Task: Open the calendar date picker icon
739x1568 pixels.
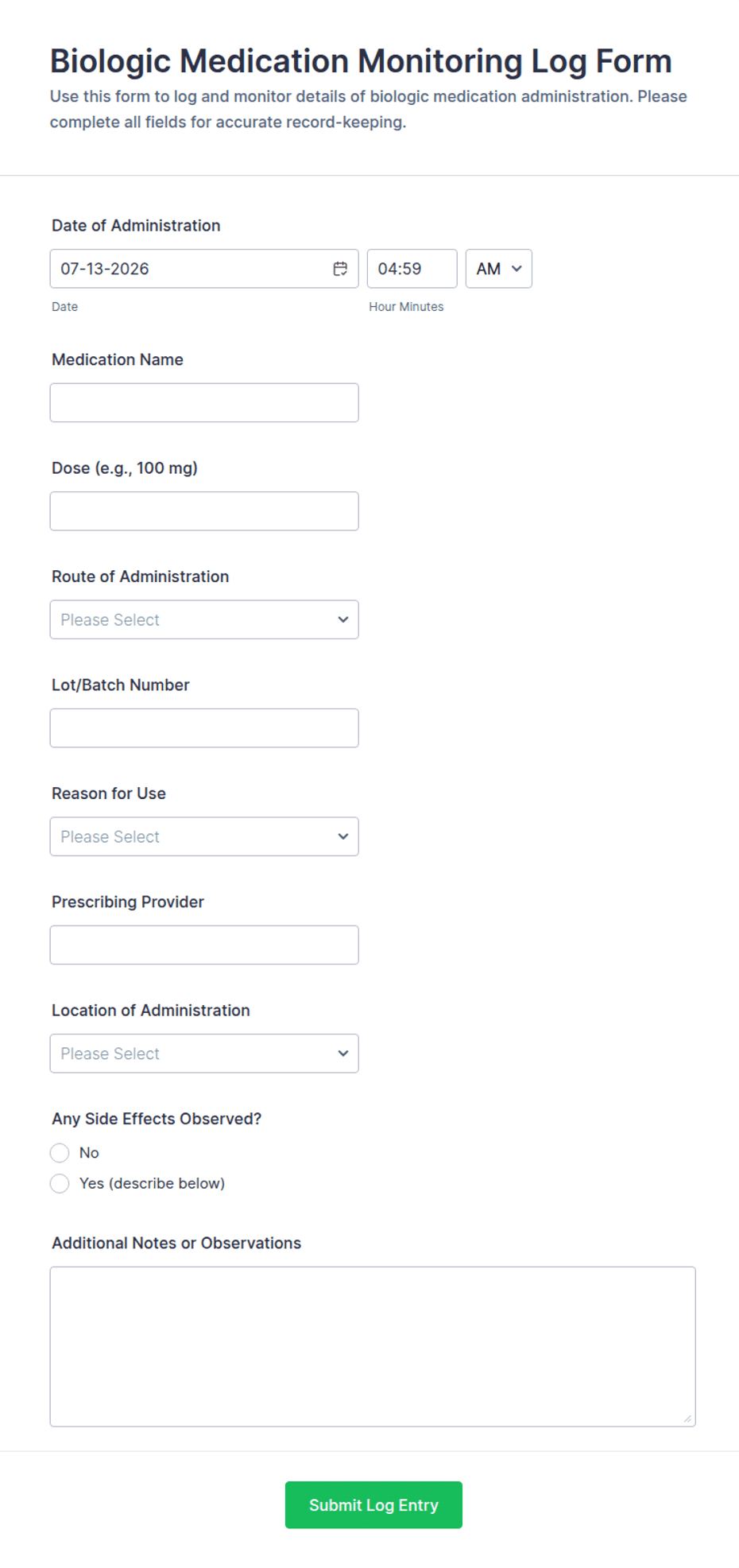Action: pyautogui.click(x=340, y=269)
